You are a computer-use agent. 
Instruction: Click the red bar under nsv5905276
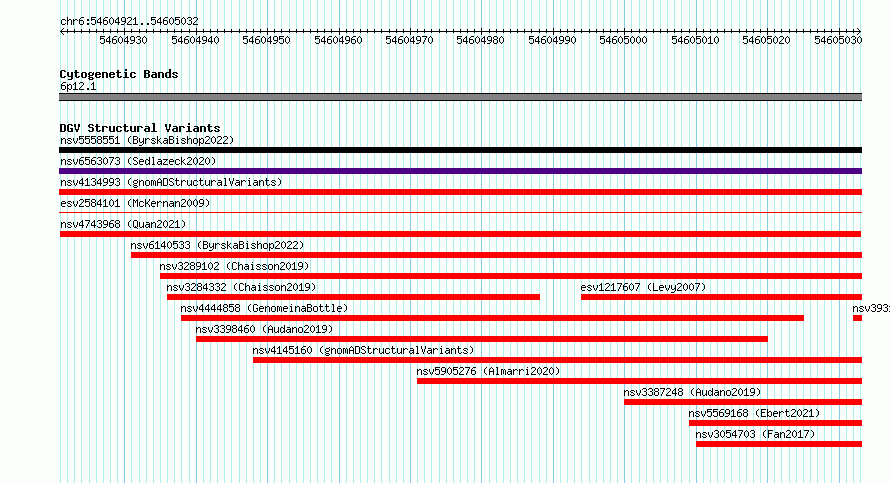tap(639, 381)
